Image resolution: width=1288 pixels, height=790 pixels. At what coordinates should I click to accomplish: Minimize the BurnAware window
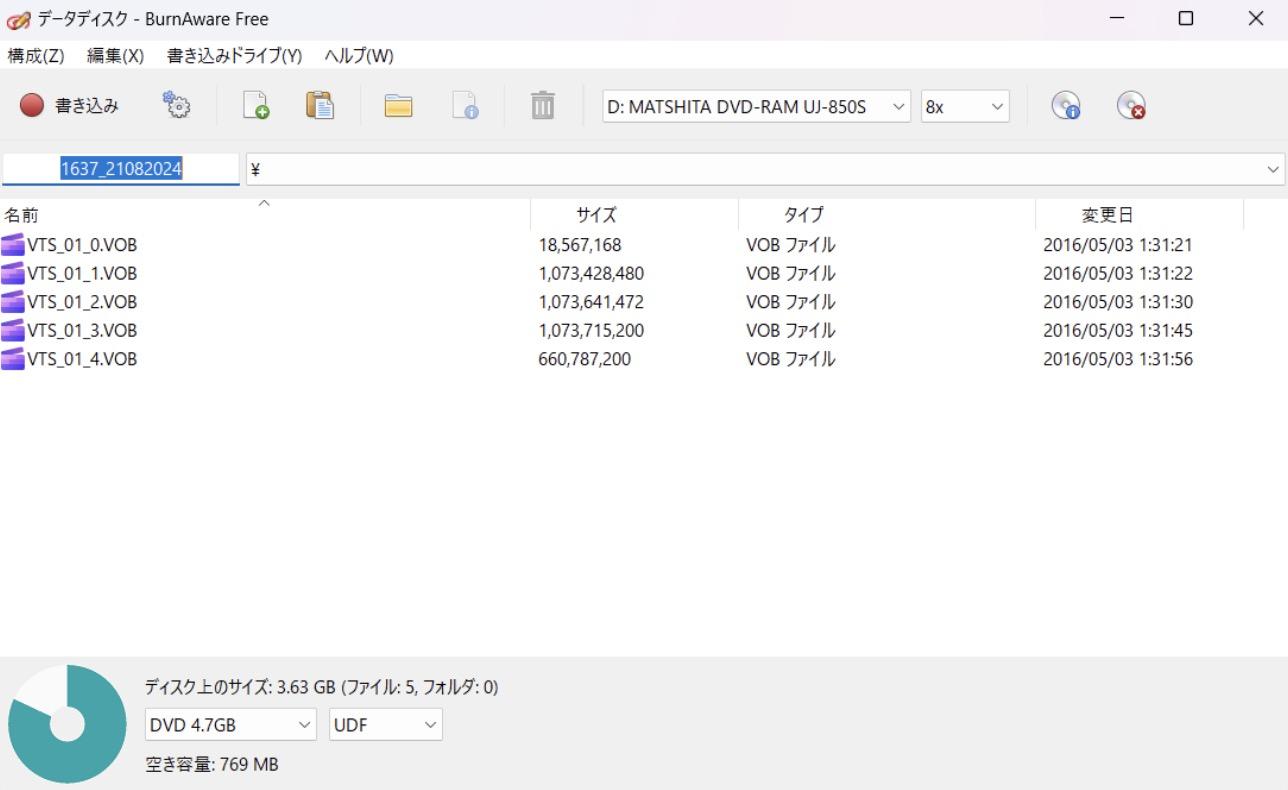pos(1117,19)
